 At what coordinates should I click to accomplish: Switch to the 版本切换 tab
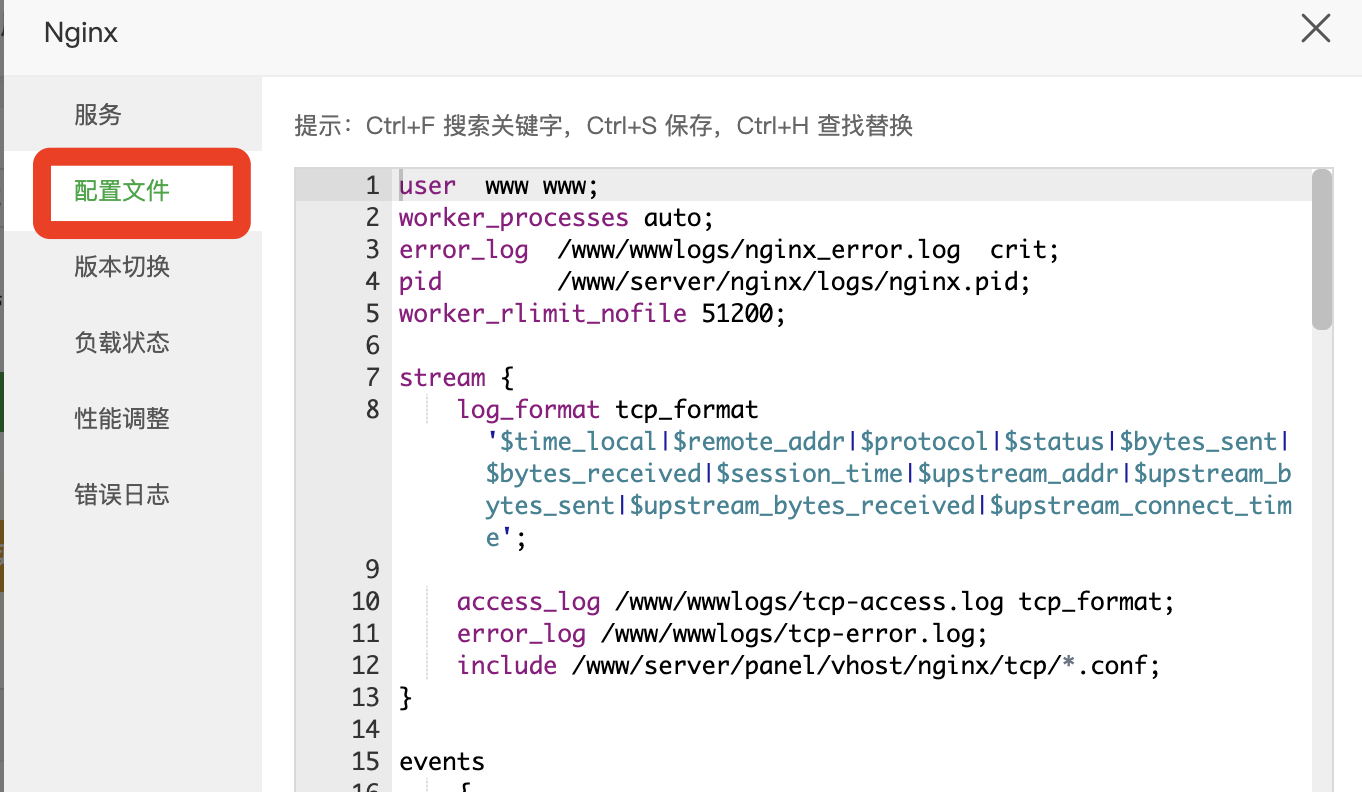tap(122, 267)
